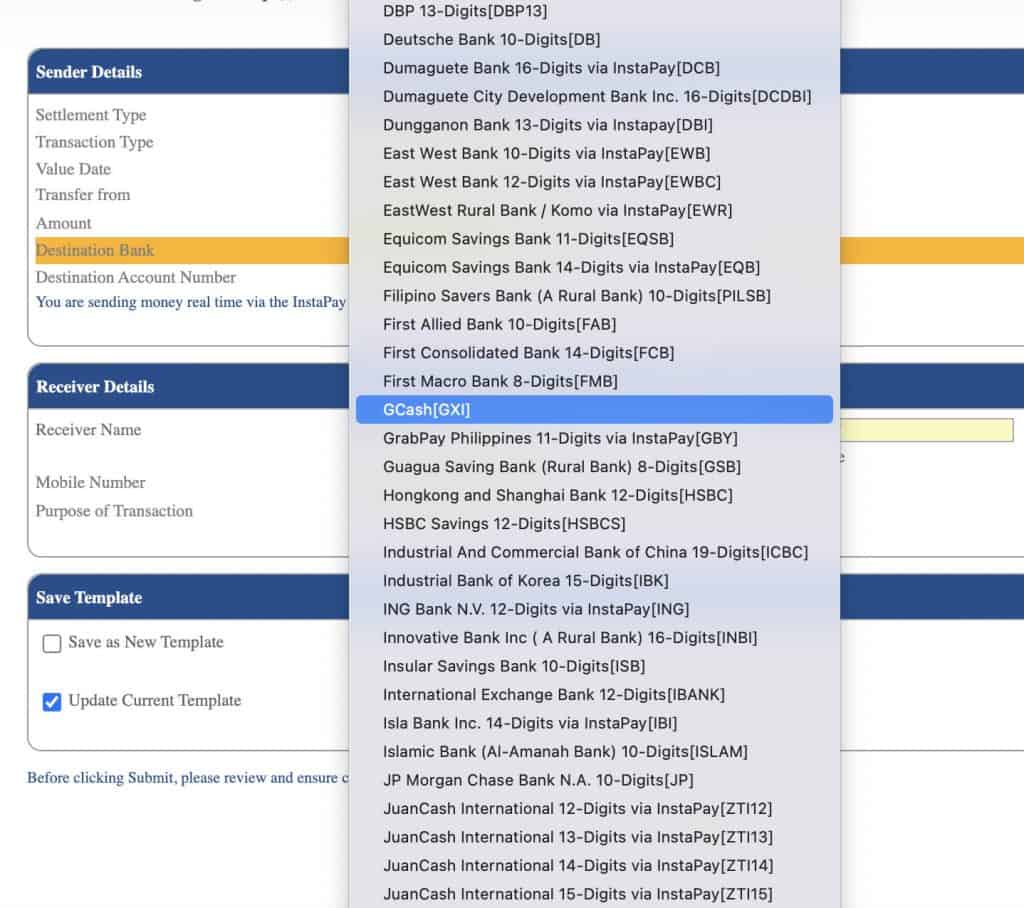Click the yellow Receiver Name input field
Viewport: 1024px width, 908px height.
pos(926,430)
